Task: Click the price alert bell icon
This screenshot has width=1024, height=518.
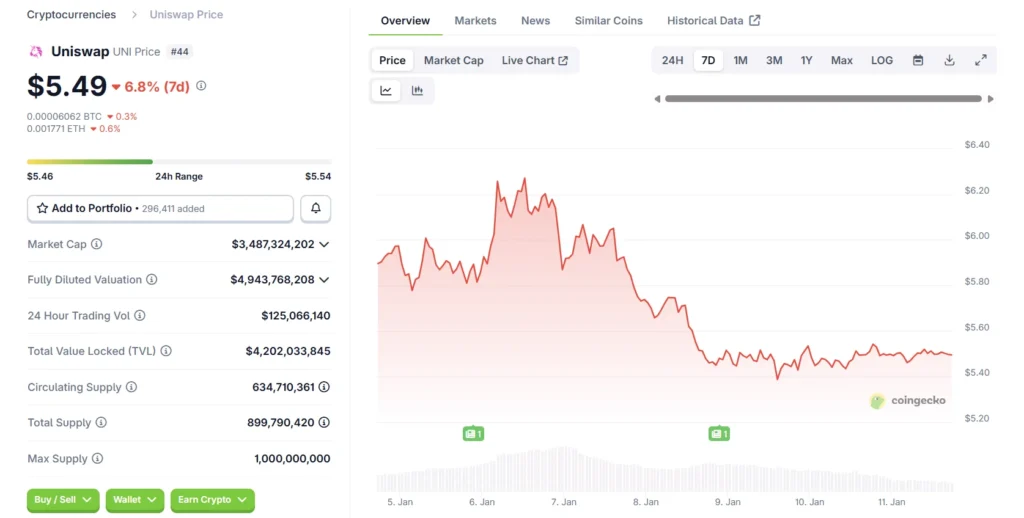Action: [x=316, y=208]
